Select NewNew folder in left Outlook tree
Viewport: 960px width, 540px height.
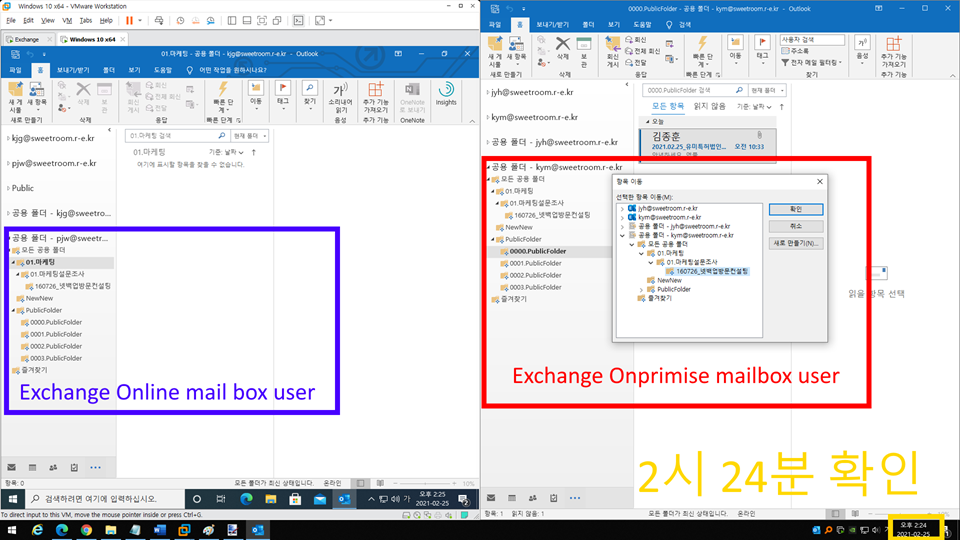[x=39, y=299]
